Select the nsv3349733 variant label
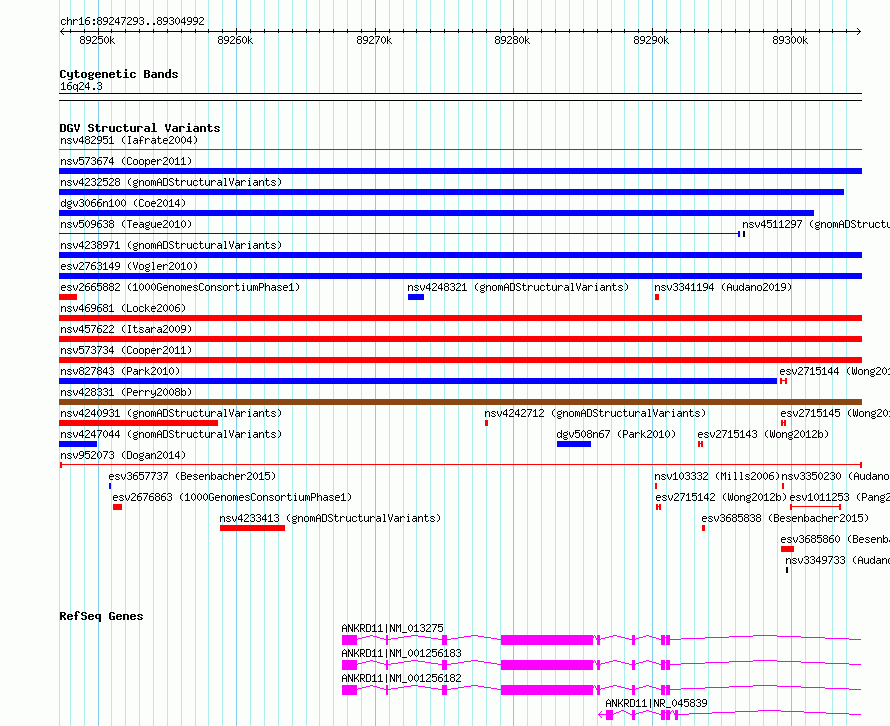Screen dimensions: 890x726 point(837,560)
